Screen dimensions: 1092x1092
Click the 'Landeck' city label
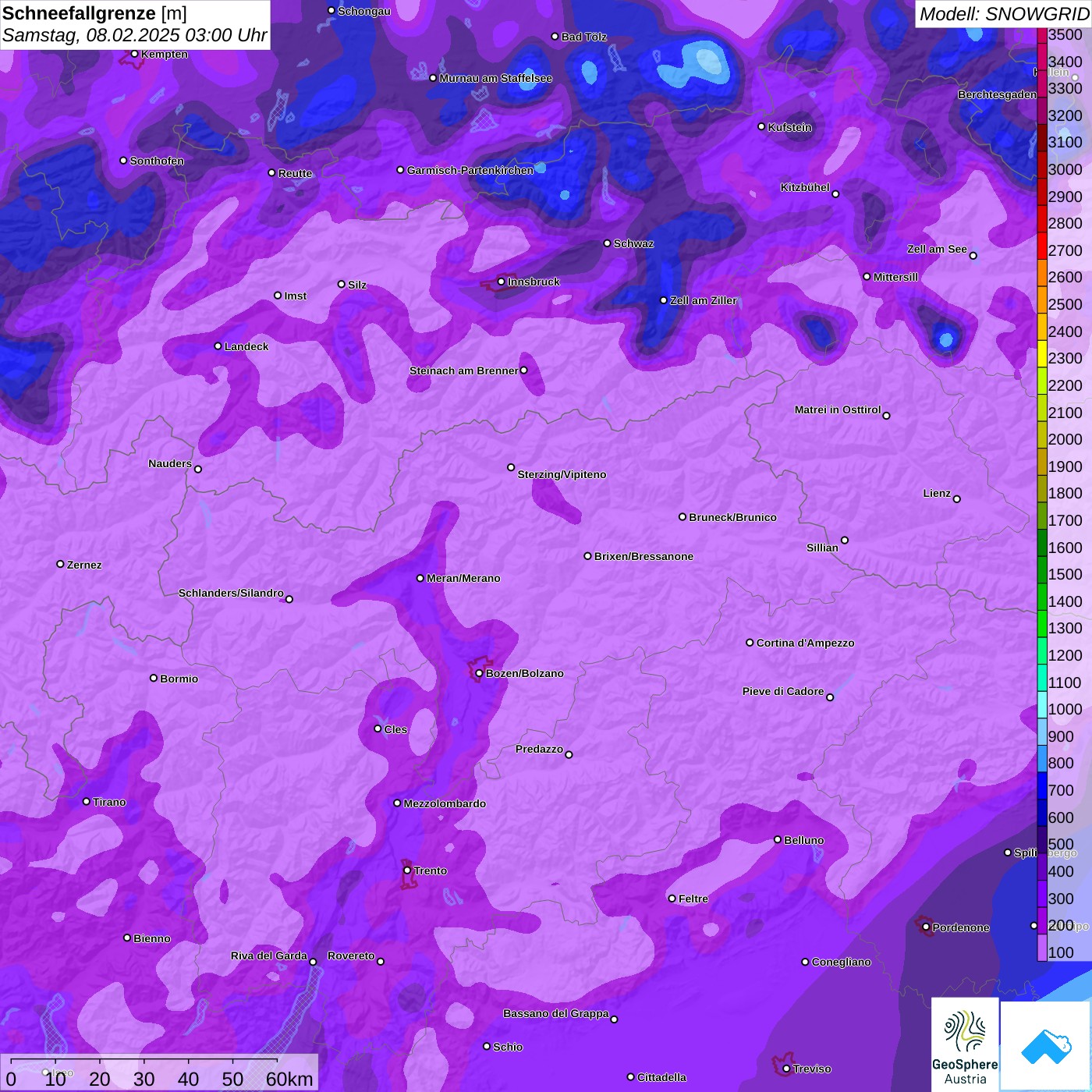click(246, 346)
